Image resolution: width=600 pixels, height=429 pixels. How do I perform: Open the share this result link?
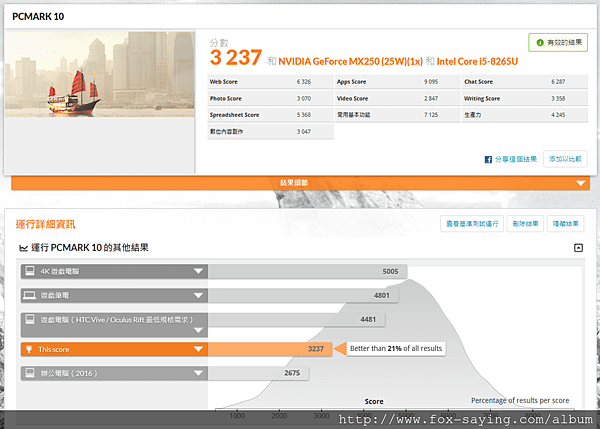click(516, 159)
